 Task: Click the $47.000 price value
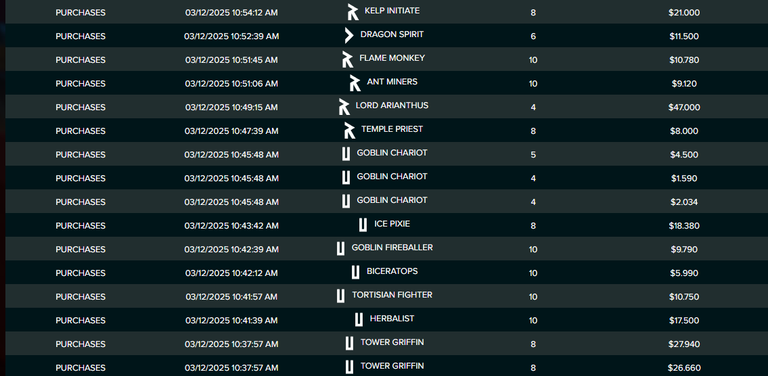click(684, 107)
